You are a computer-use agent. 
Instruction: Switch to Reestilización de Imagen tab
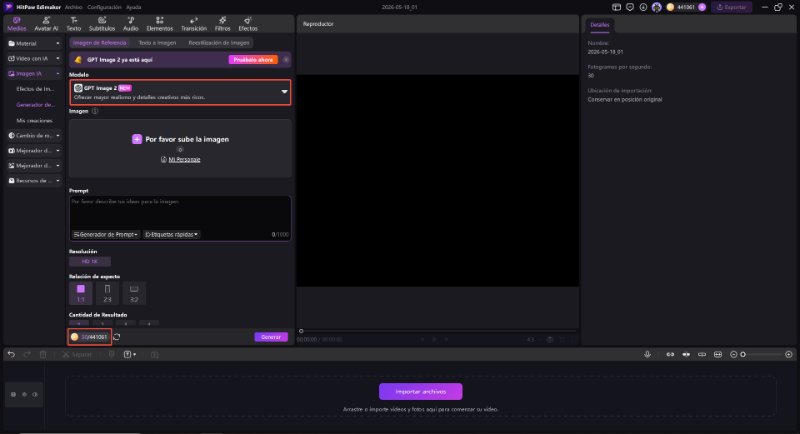point(219,43)
